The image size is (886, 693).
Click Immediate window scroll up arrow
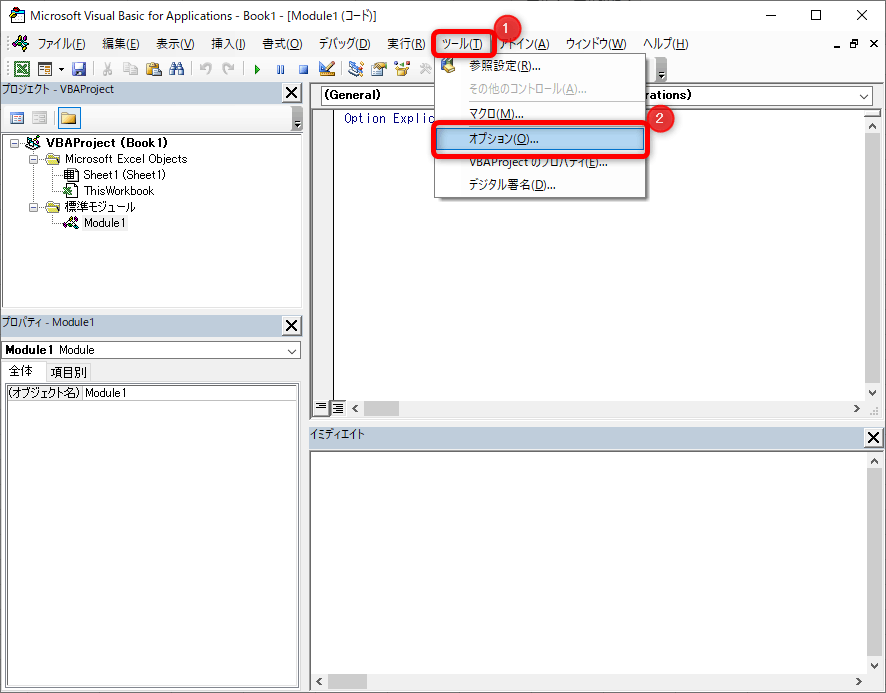coord(874,461)
